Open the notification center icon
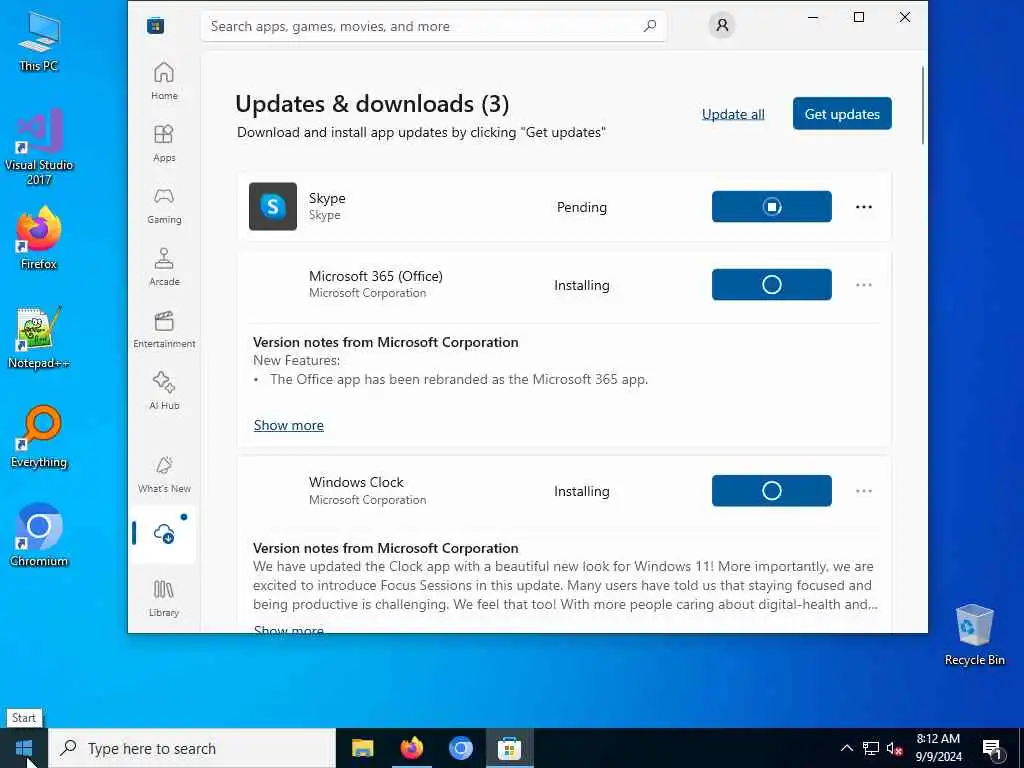 click(993, 749)
